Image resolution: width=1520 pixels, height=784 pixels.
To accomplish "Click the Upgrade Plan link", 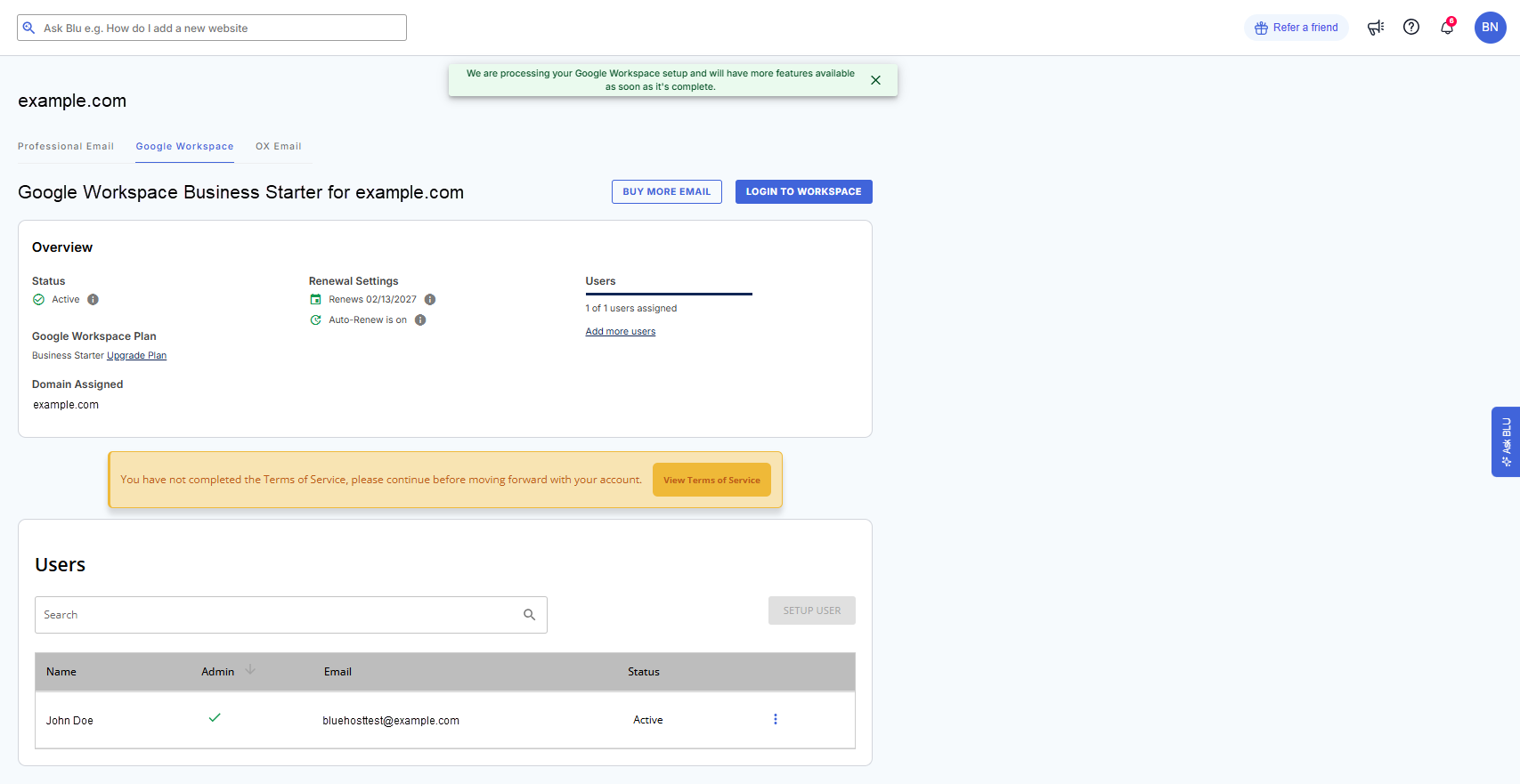I will click(136, 356).
